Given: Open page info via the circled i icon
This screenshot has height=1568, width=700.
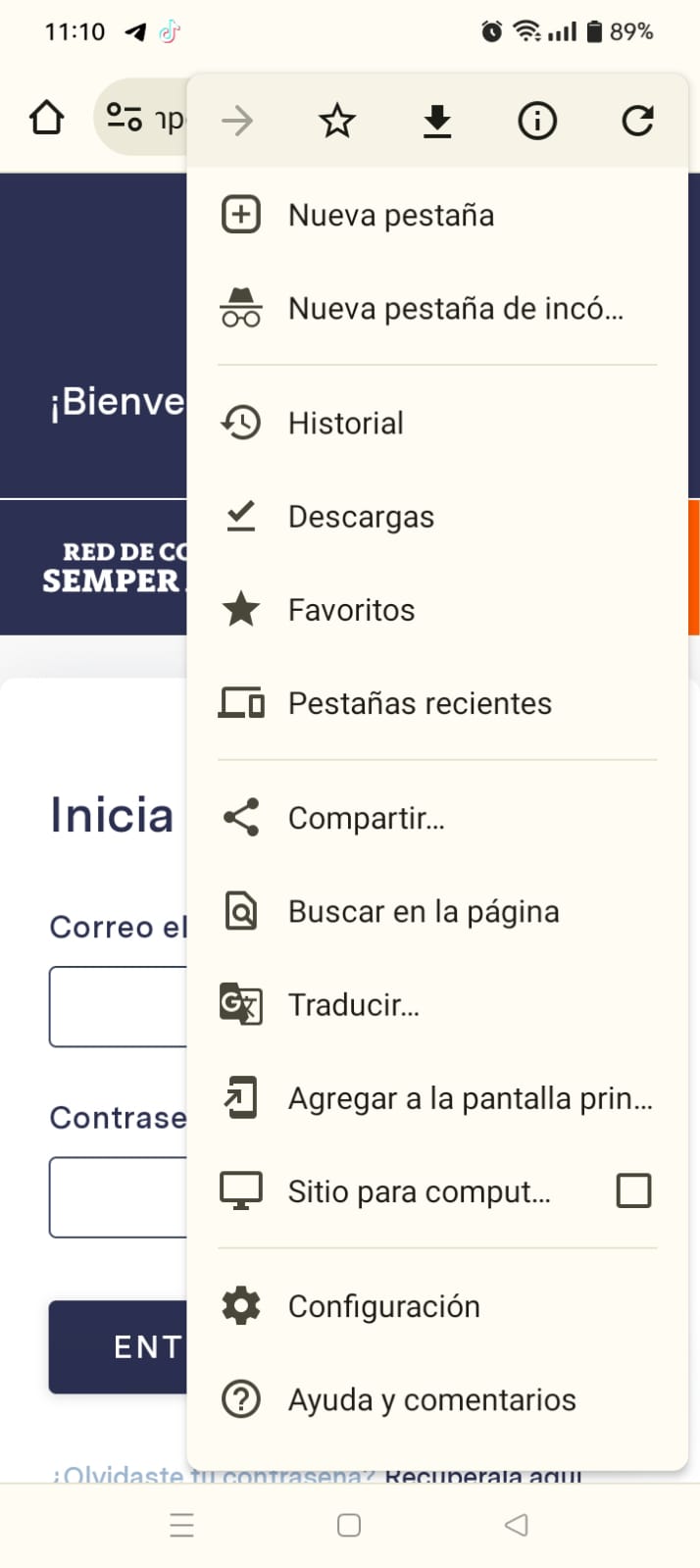Looking at the screenshot, I should click(537, 122).
